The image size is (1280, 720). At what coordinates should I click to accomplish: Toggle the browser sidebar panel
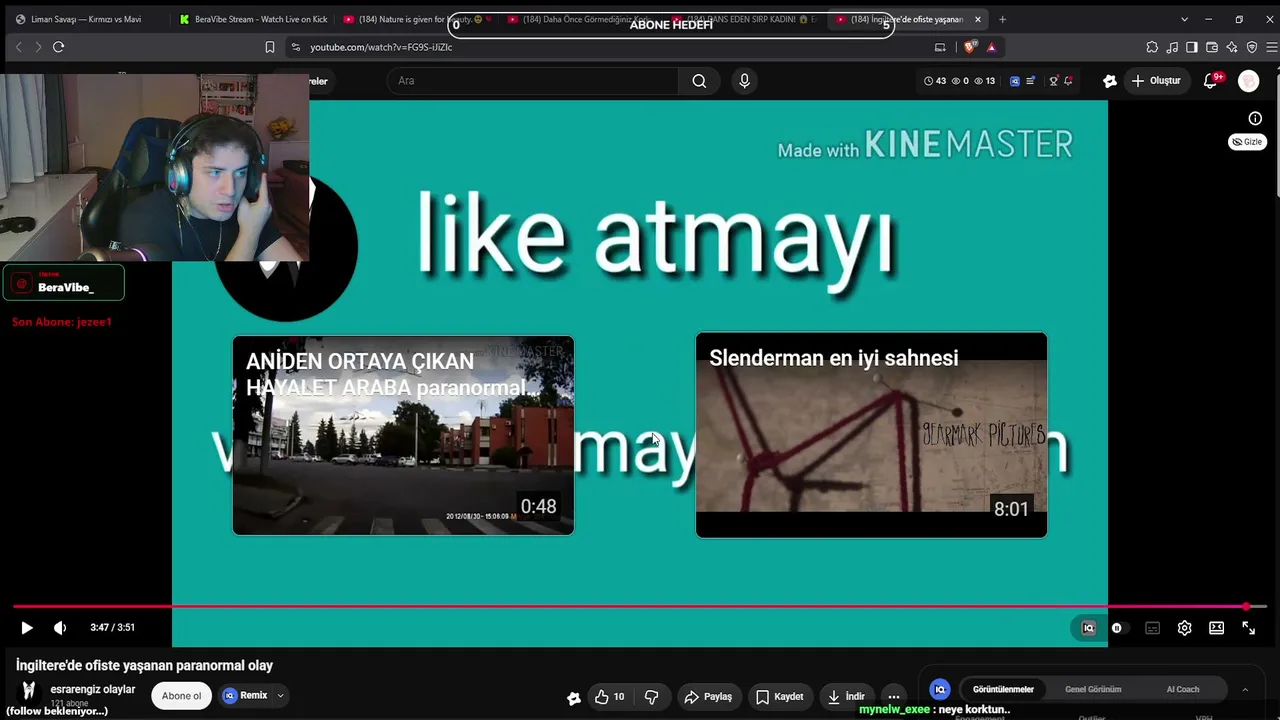(x=1192, y=47)
